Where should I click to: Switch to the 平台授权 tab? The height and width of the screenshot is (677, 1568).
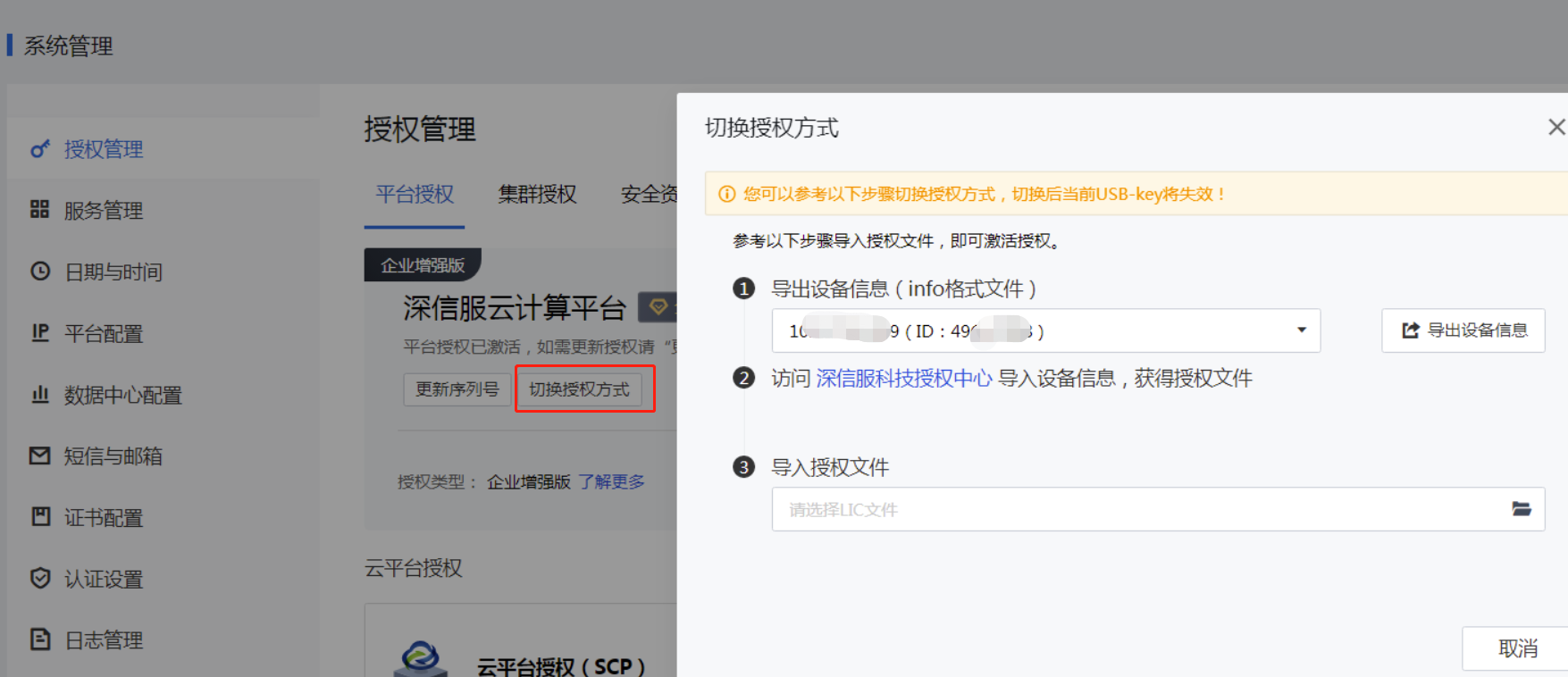coord(415,195)
